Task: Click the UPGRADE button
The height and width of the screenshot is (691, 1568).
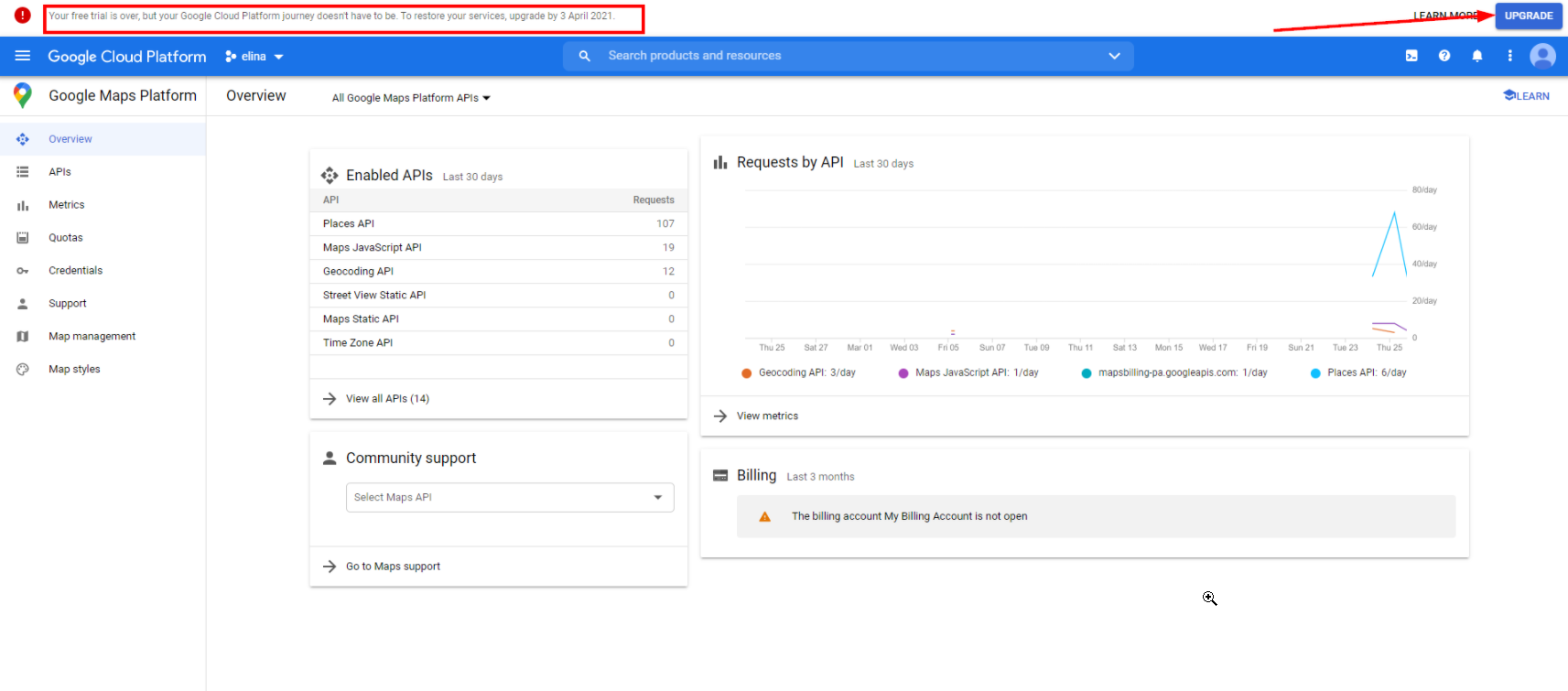Action: [x=1529, y=16]
